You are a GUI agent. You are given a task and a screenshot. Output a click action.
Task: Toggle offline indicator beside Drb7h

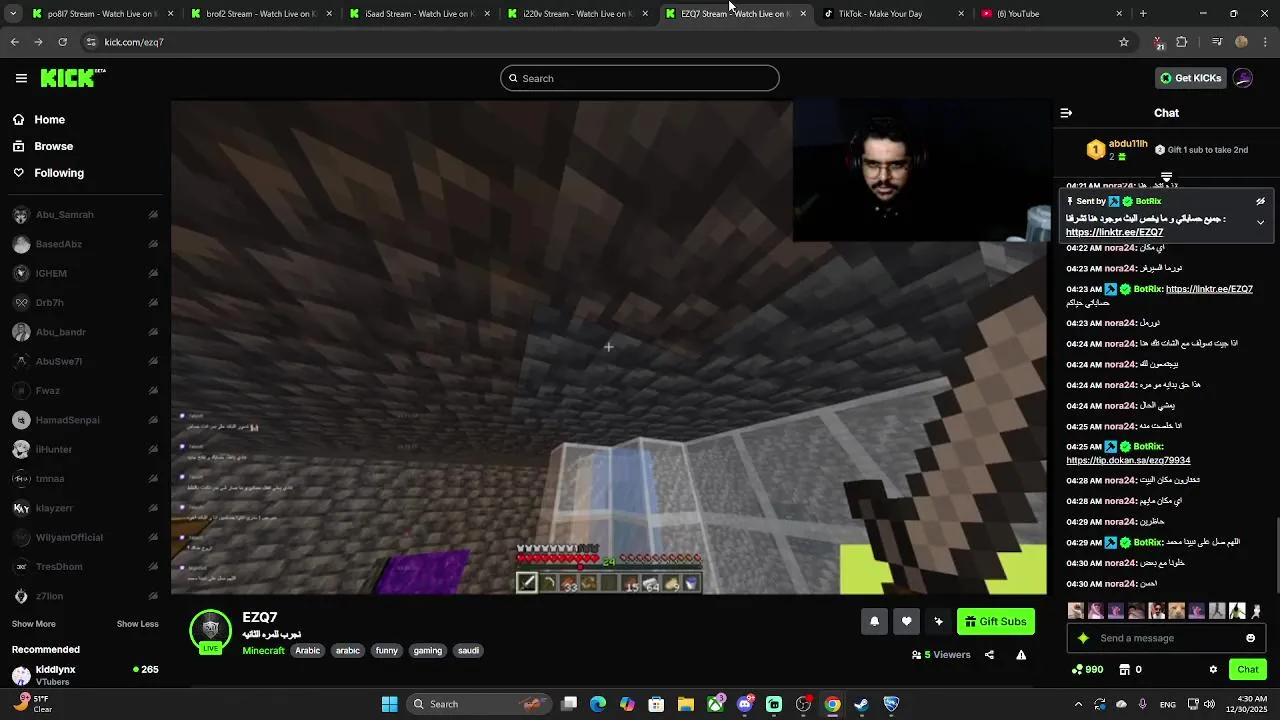(x=153, y=303)
